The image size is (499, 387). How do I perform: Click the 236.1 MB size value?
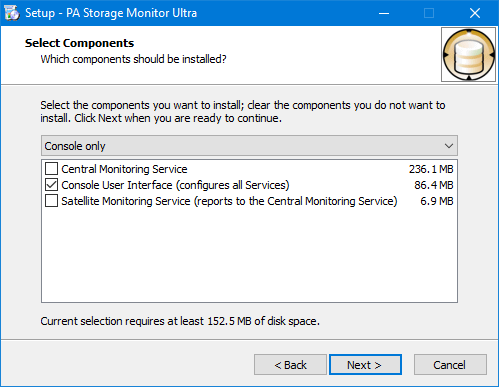pyautogui.click(x=431, y=169)
